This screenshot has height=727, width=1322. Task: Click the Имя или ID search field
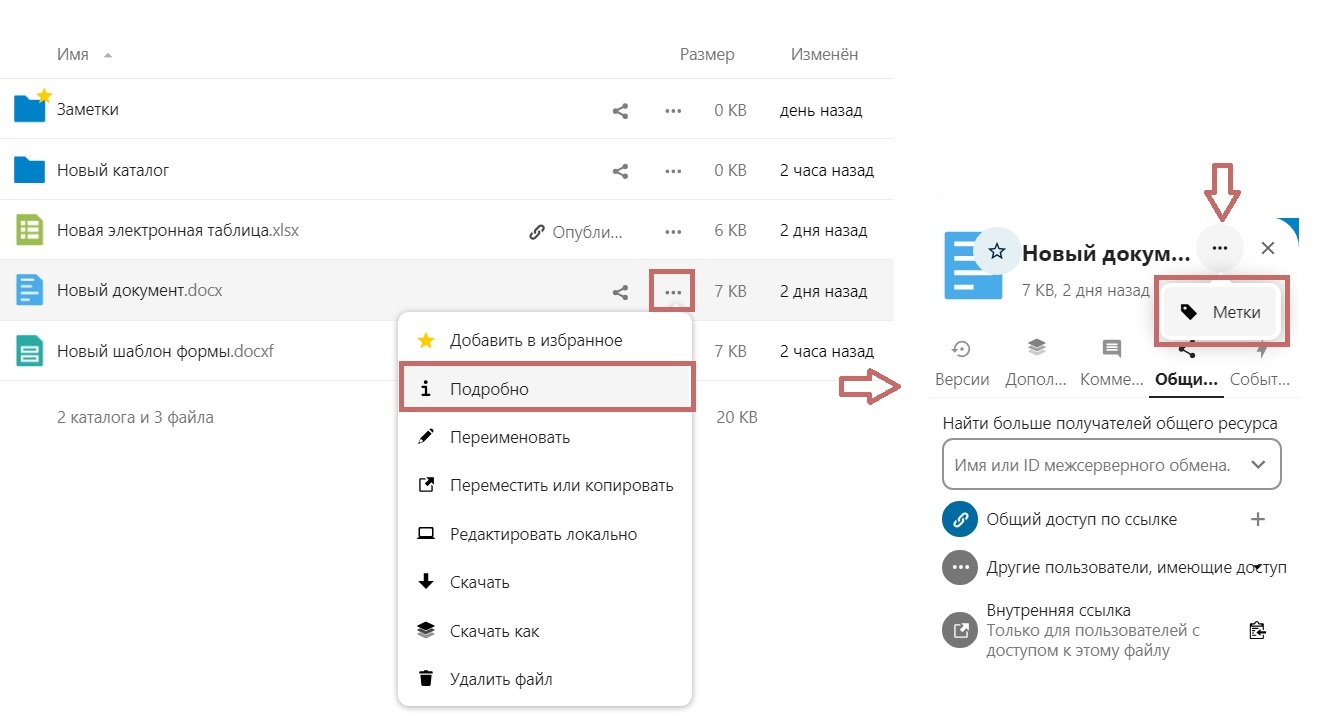click(1094, 465)
